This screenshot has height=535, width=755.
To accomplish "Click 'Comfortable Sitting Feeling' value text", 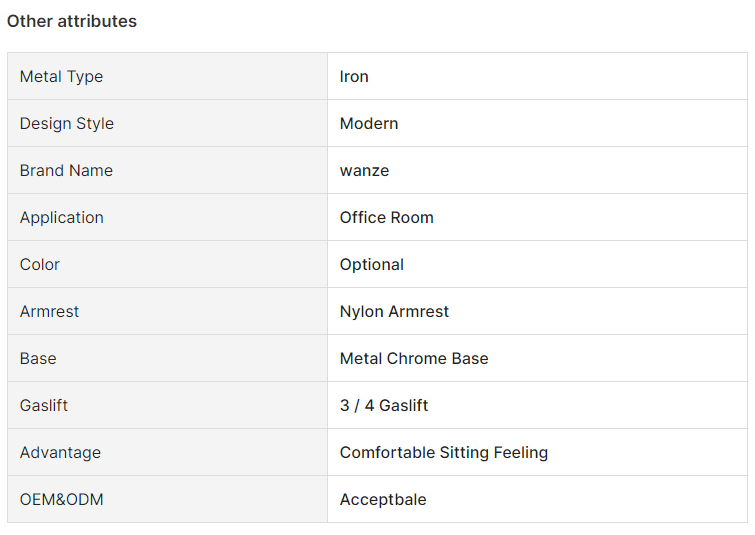I will point(444,453).
